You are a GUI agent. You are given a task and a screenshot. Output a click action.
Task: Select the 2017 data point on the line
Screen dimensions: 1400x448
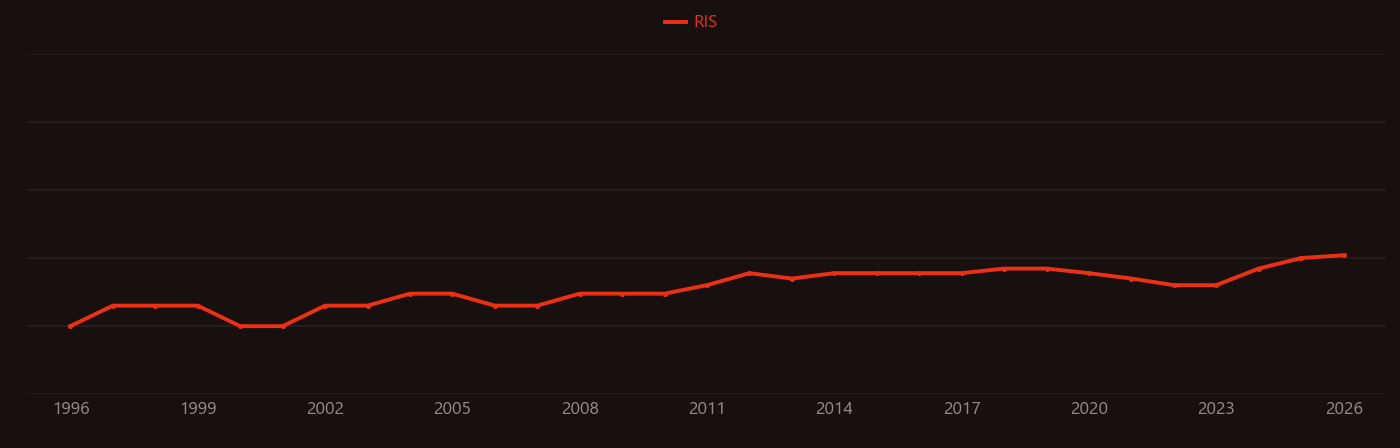[962, 273]
